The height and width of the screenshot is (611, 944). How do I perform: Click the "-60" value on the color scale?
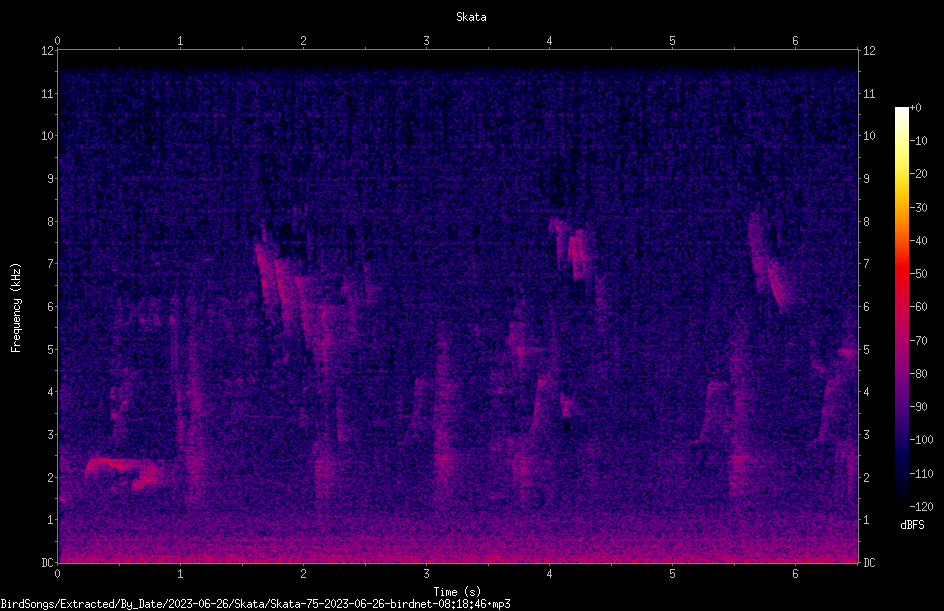(919, 307)
